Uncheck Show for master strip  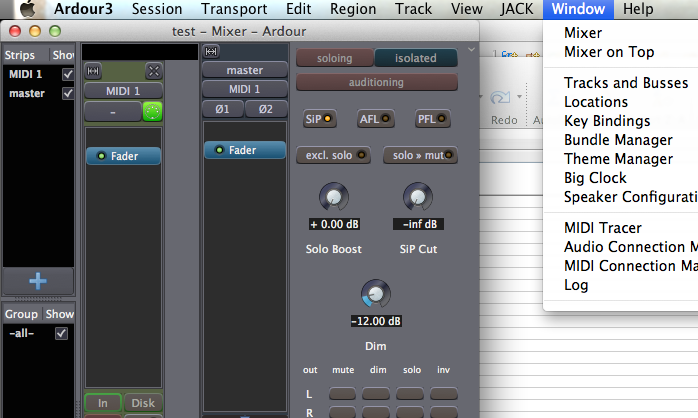click(x=66, y=94)
